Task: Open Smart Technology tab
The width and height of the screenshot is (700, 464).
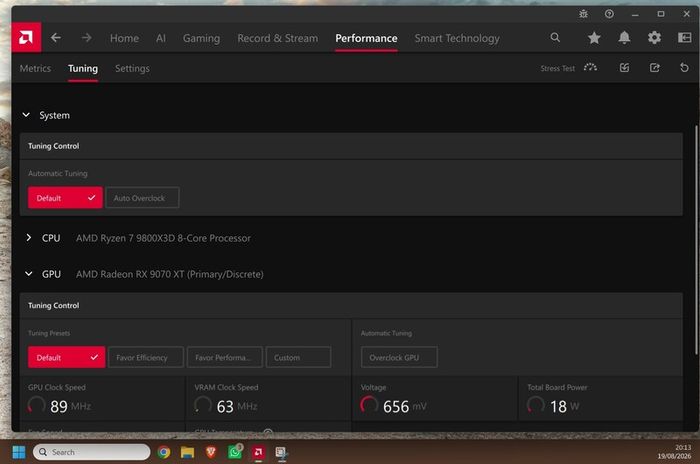Action: pos(457,38)
